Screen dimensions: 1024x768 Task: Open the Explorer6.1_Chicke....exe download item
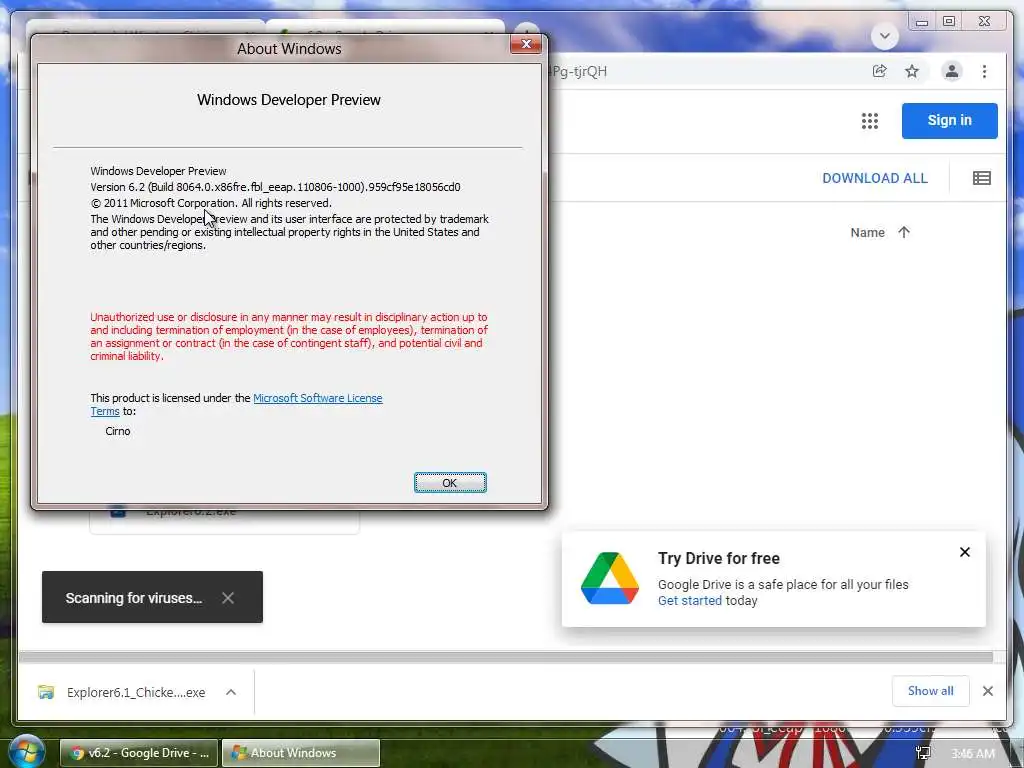(x=122, y=692)
